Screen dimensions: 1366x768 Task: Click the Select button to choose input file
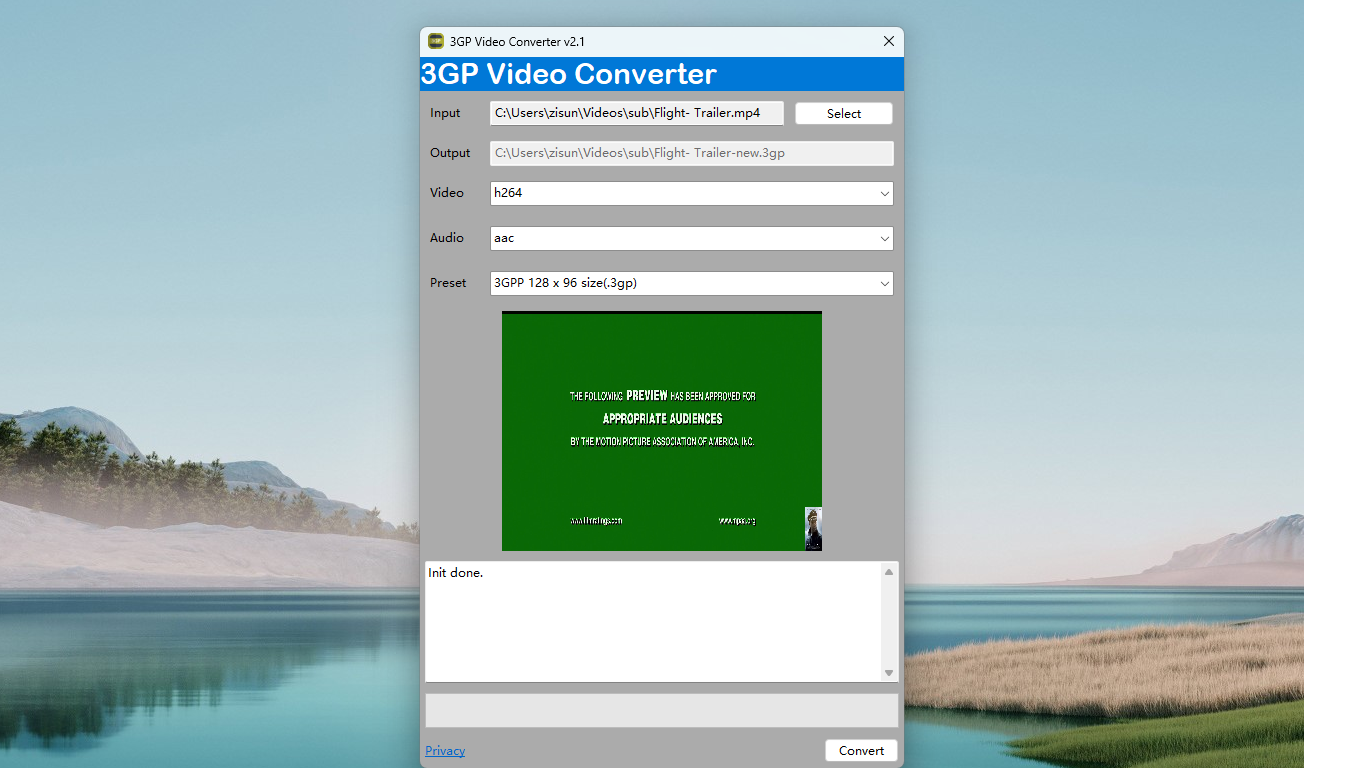[x=844, y=114]
